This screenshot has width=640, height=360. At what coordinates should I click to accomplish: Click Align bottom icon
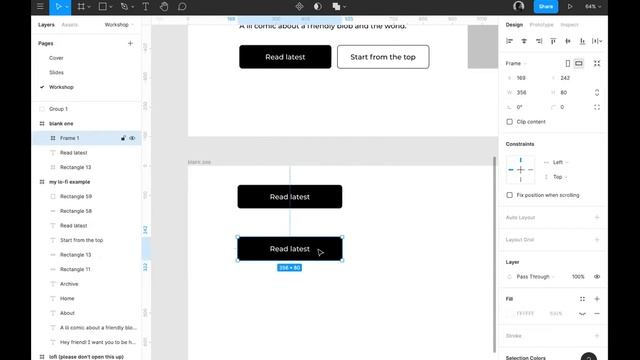pos(582,41)
